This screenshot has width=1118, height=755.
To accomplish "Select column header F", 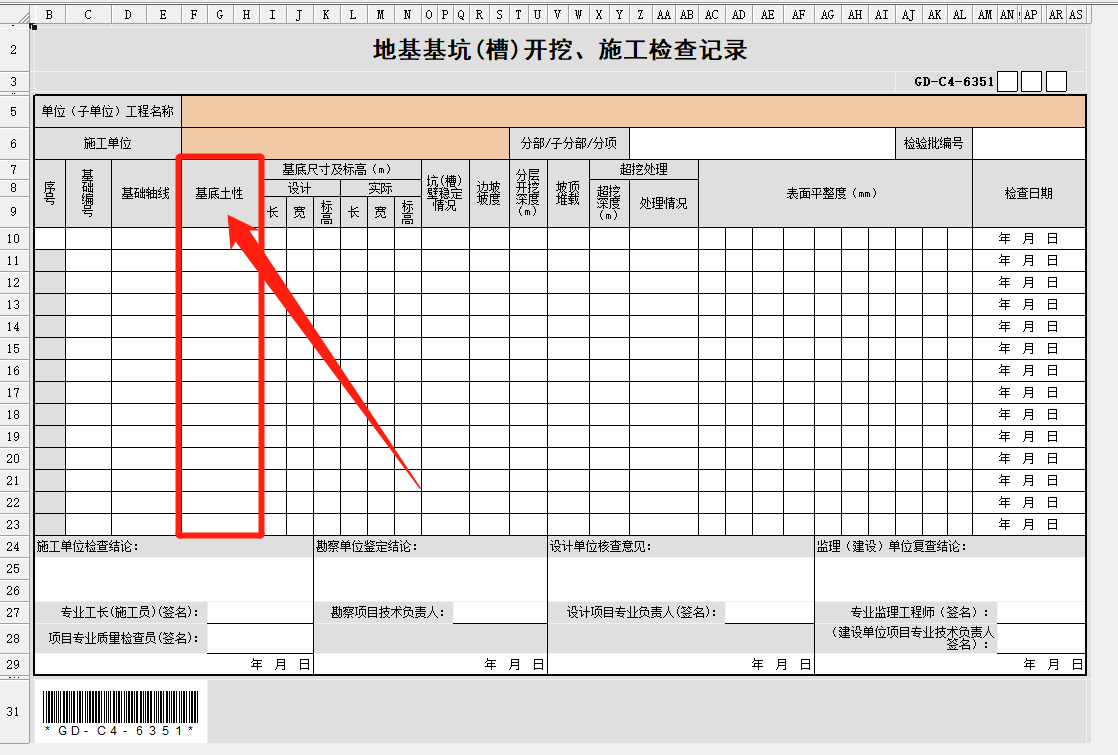I will [x=194, y=14].
